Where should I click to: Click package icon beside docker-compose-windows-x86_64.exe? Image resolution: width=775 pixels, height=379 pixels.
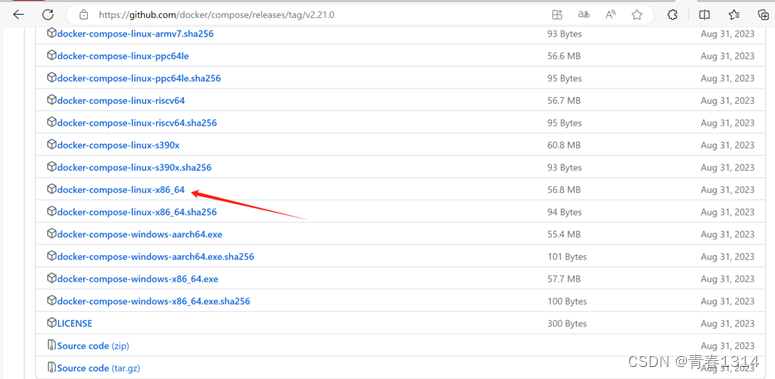point(51,278)
